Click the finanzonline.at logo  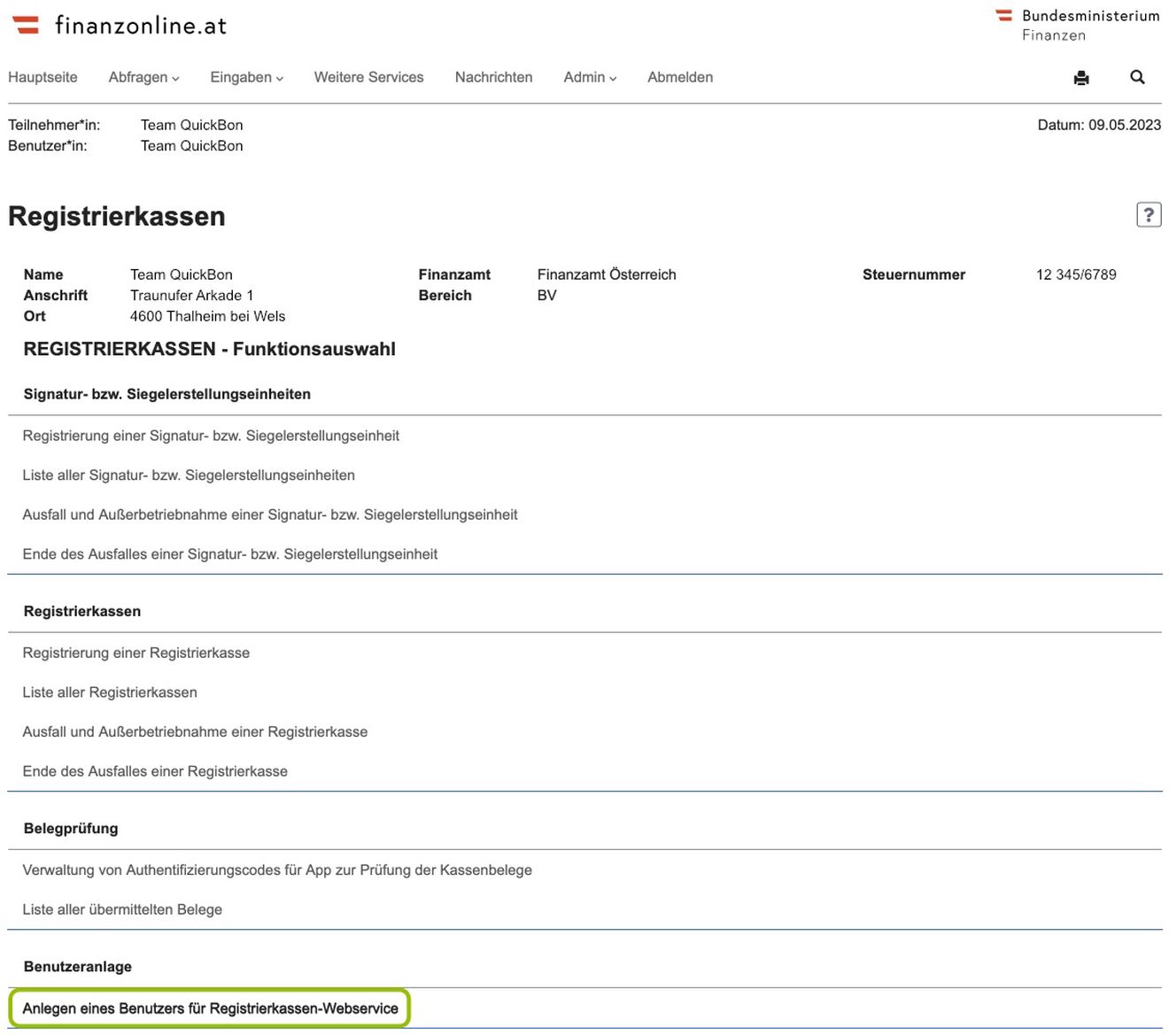pos(120,25)
